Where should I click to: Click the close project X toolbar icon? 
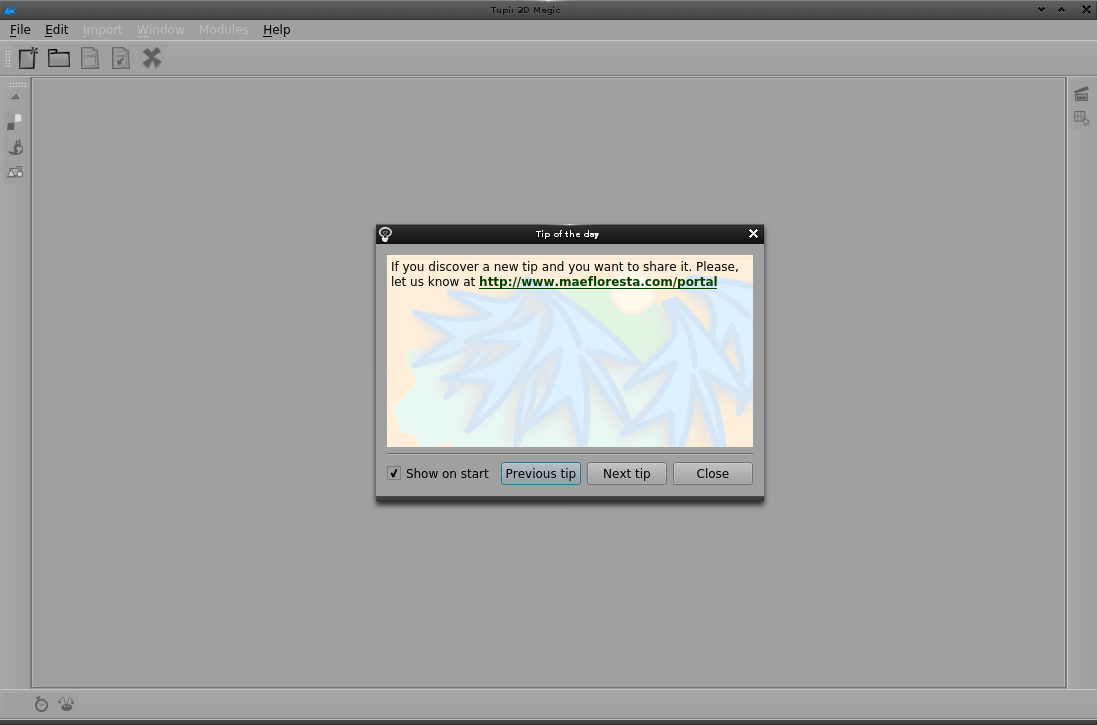tap(152, 58)
